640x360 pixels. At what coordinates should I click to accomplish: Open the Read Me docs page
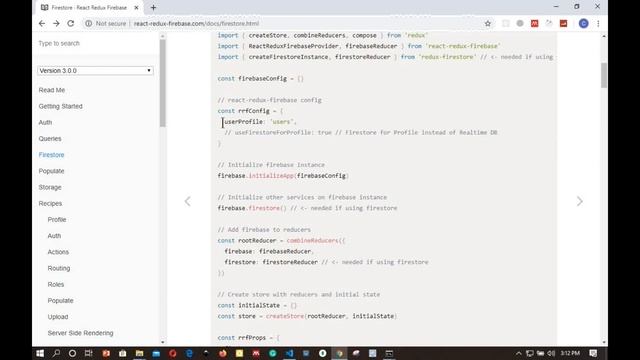pyautogui.click(x=52, y=90)
